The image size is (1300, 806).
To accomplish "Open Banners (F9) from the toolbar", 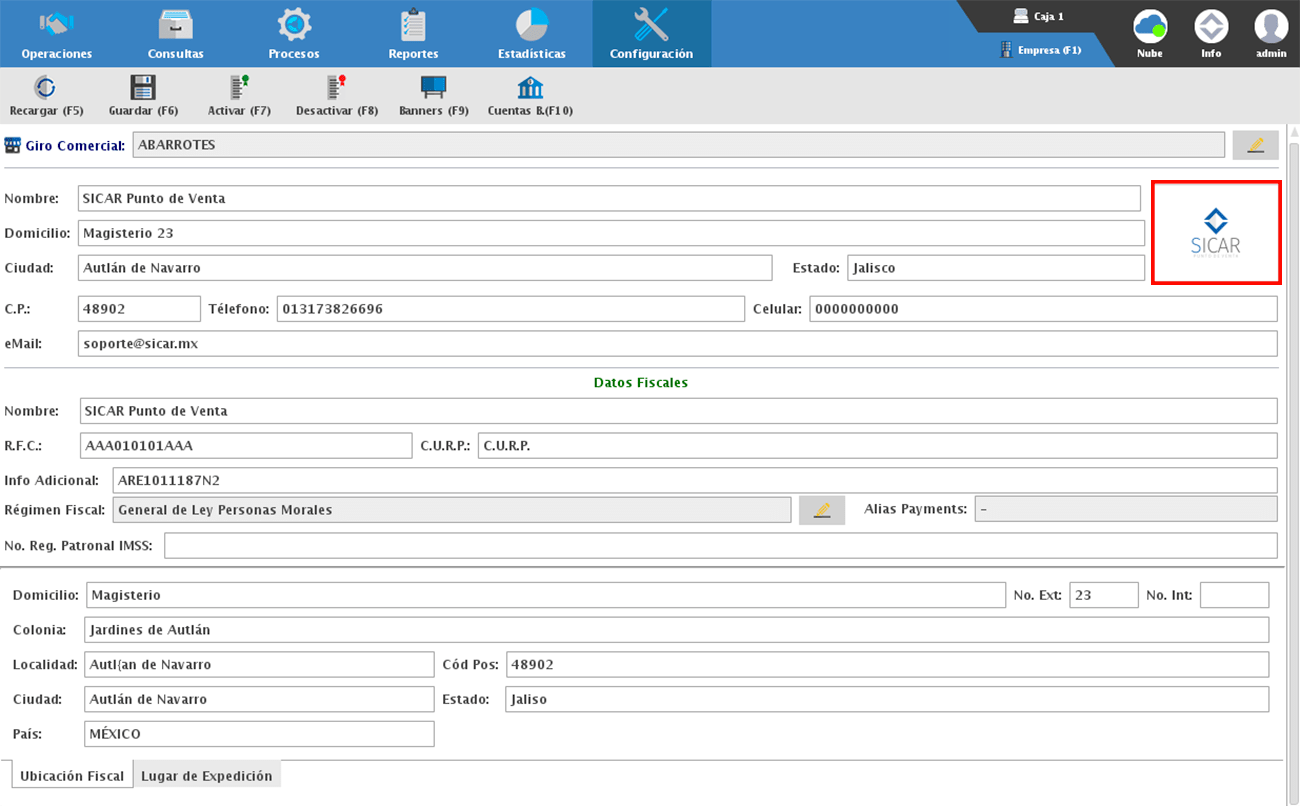I will point(433,89).
